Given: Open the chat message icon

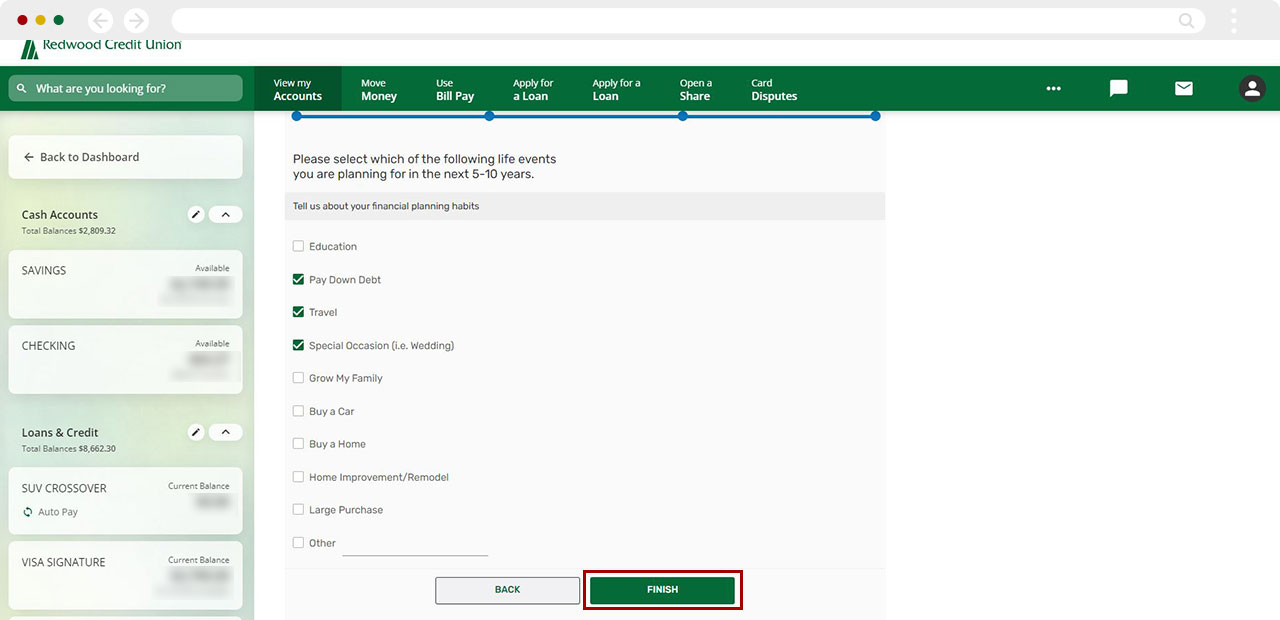Looking at the screenshot, I should [x=1119, y=88].
